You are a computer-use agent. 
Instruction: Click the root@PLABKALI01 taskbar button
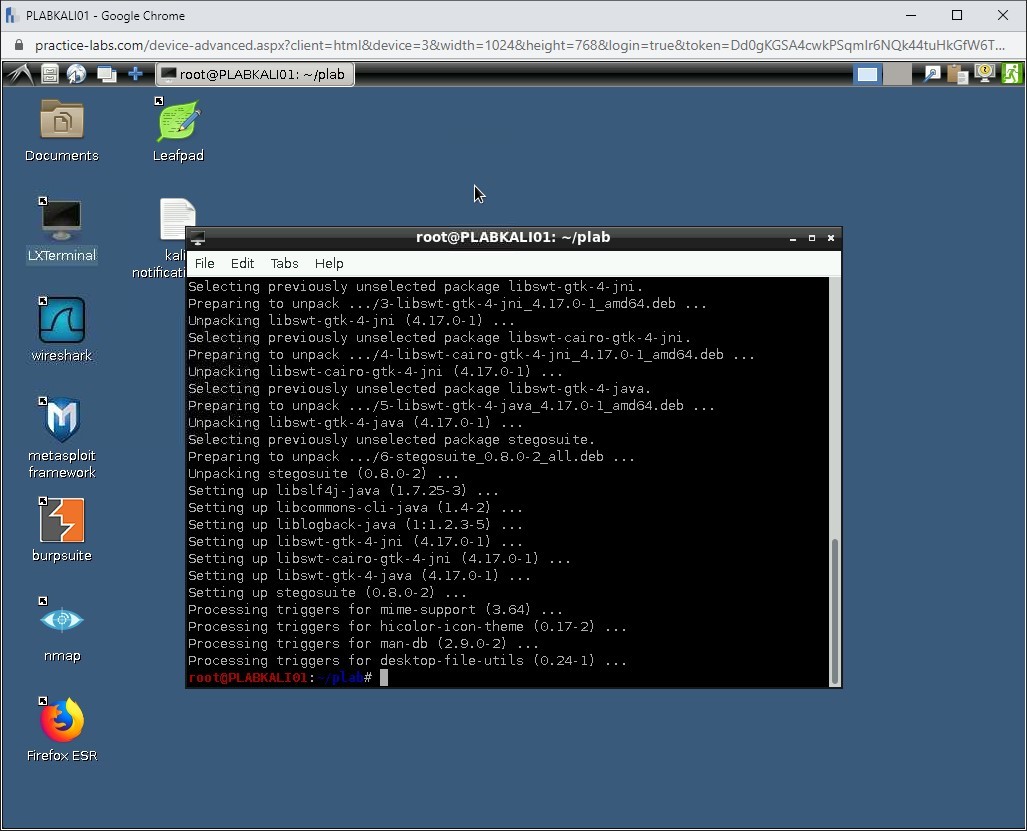pos(254,74)
